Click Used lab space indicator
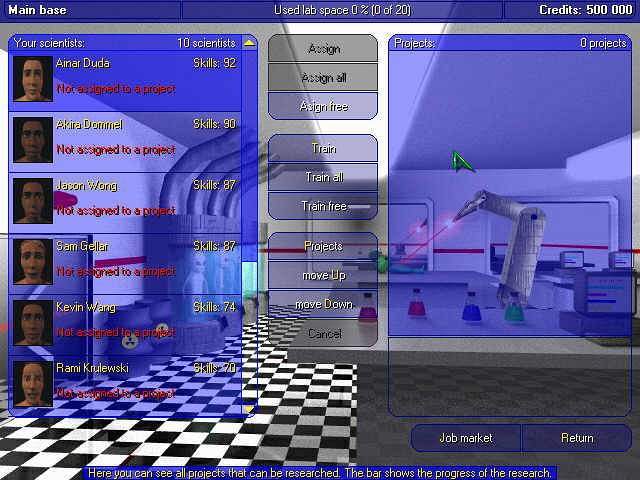The height and width of the screenshot is (480, 640). (342, 10)
